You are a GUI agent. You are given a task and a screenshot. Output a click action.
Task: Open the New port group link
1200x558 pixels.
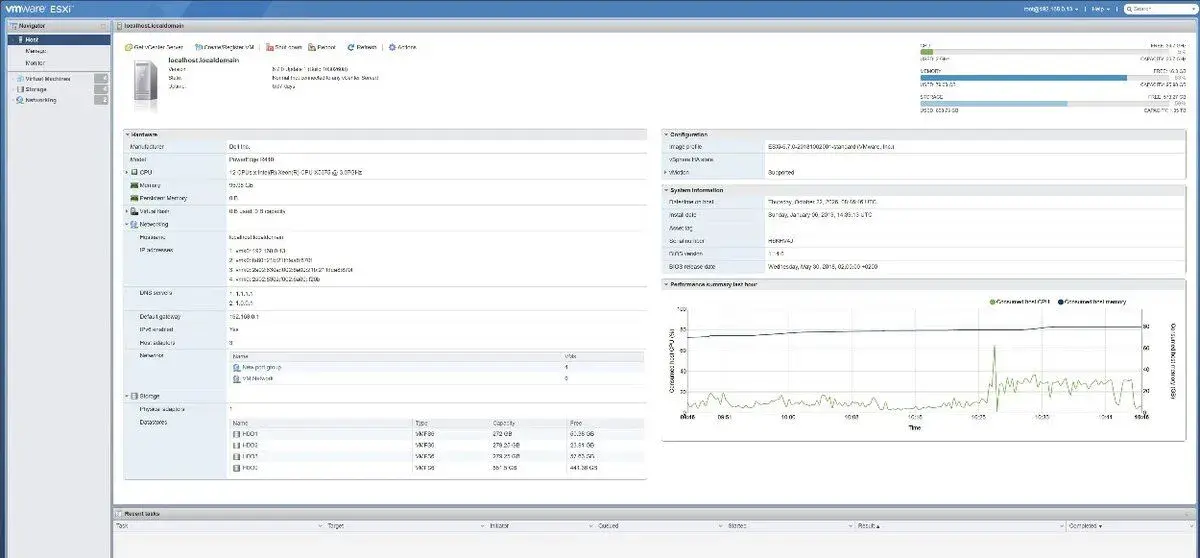click(x=262, y=367)
